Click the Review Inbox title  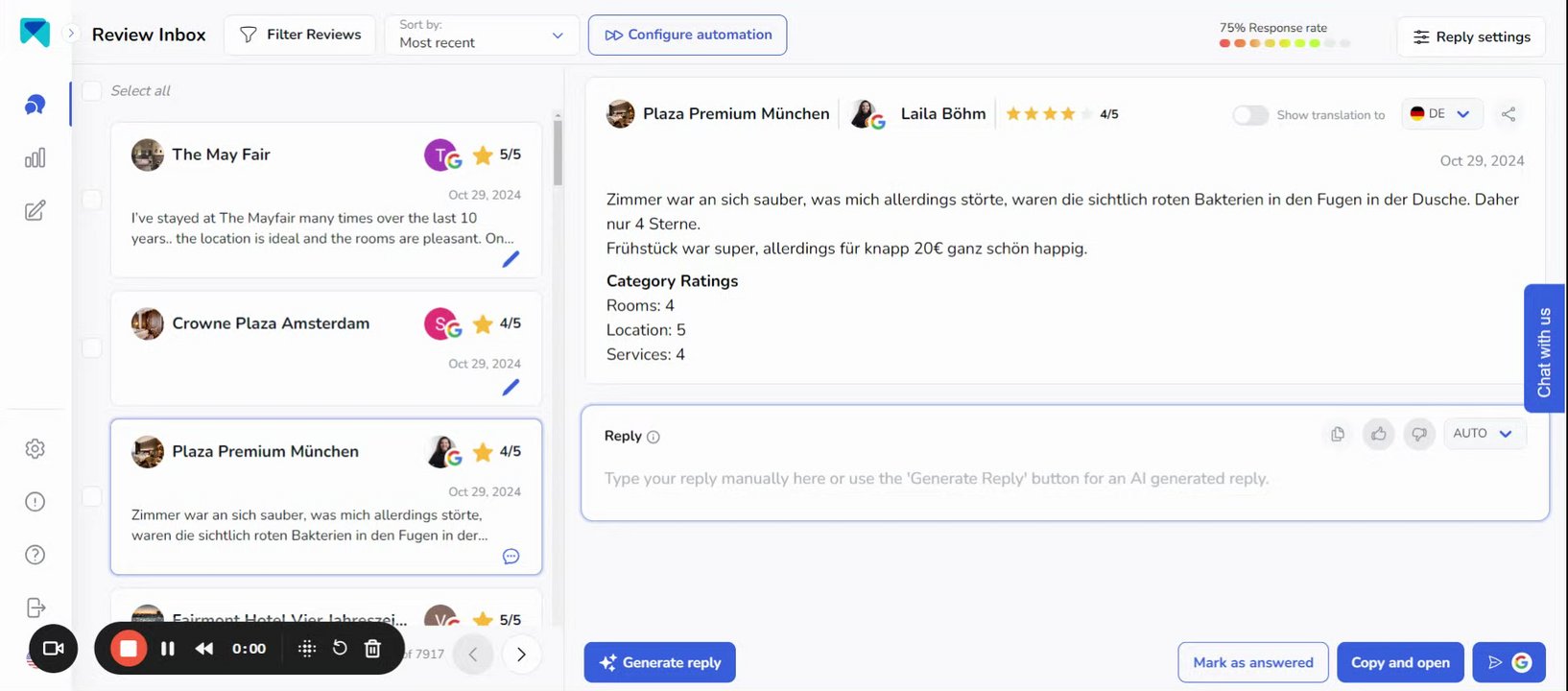coord(149,35)
